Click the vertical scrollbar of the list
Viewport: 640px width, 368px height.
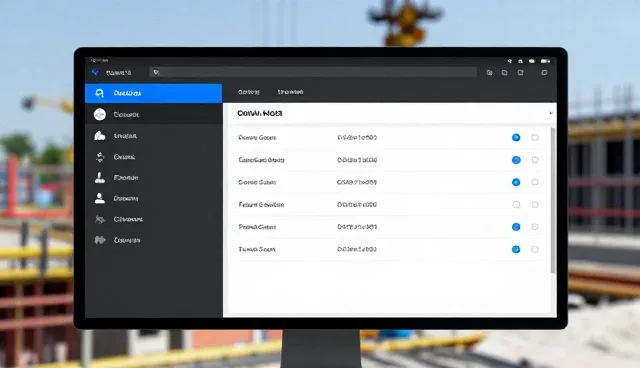point(553,200)
